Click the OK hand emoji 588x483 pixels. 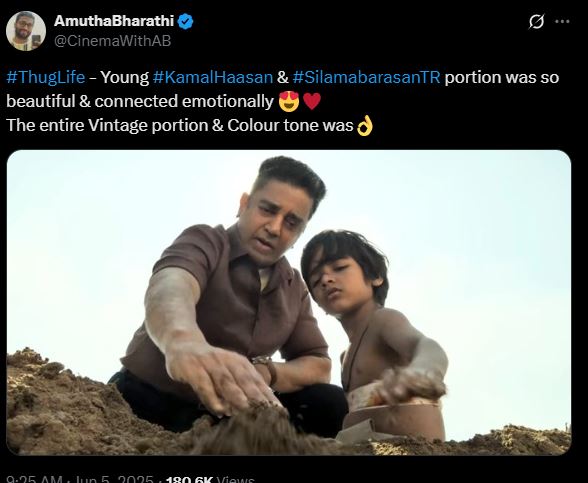[x=364, y=125]
